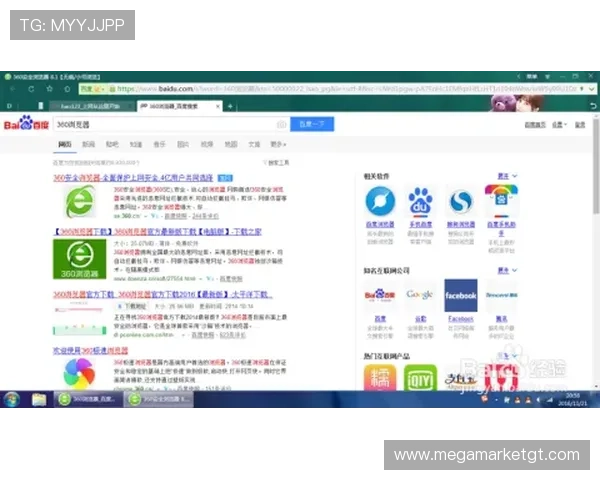Image resolution: width=600 pixels, height=480 pixels.
Task: Open the File Explorer taskbar icon
Action: click(39, 399)
